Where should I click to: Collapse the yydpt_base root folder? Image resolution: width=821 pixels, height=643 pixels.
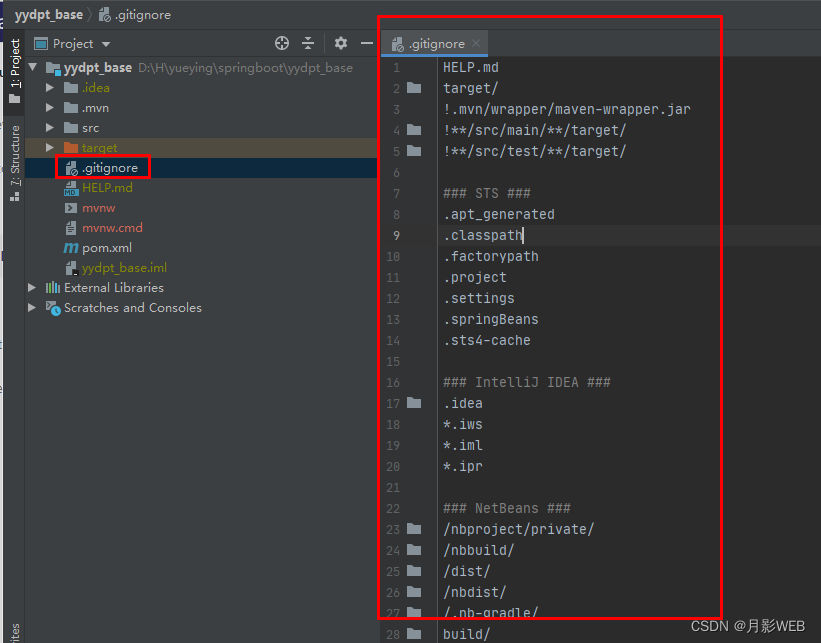click(33, 67)
